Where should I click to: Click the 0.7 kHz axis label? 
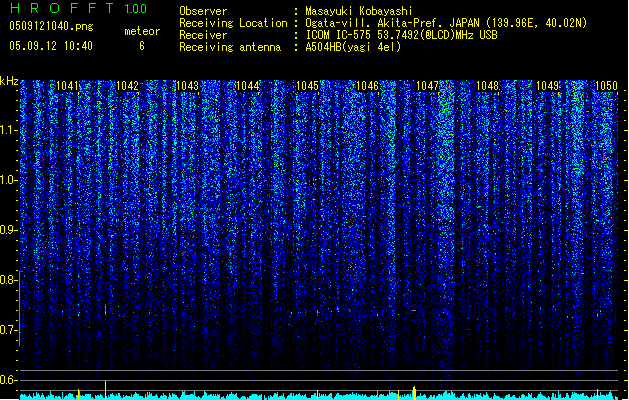coord(8,330)
